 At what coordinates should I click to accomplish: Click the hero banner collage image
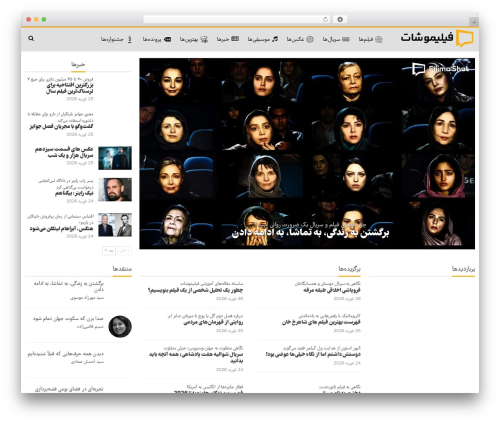[307, 153]
